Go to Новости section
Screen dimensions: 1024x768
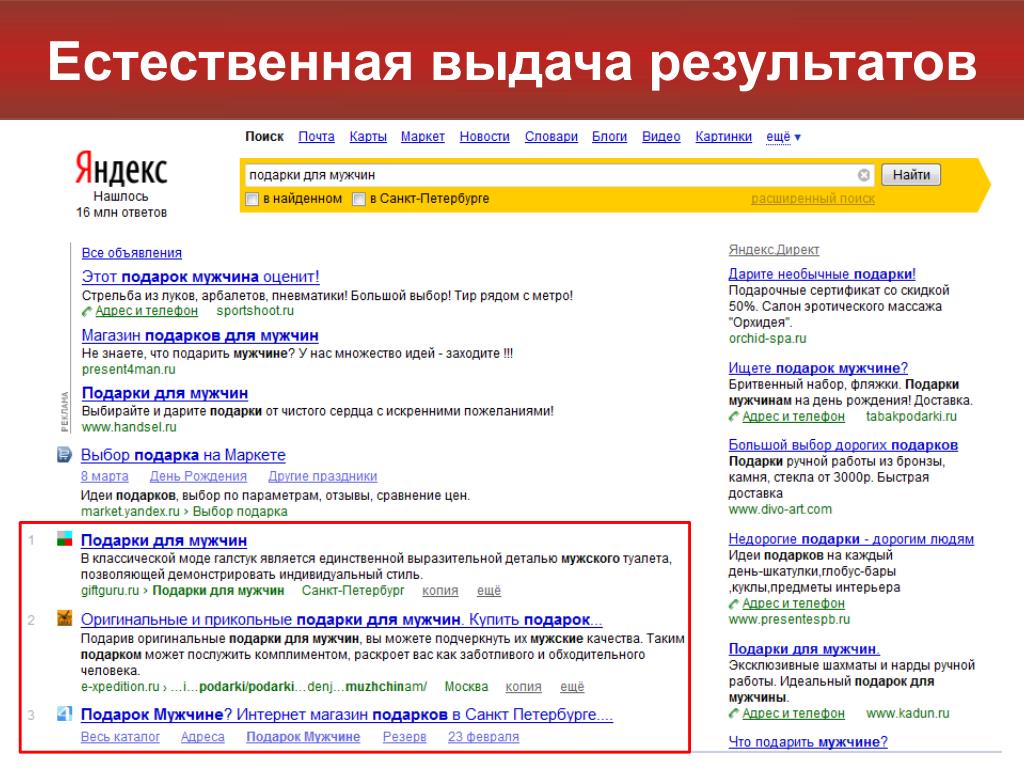485,136
